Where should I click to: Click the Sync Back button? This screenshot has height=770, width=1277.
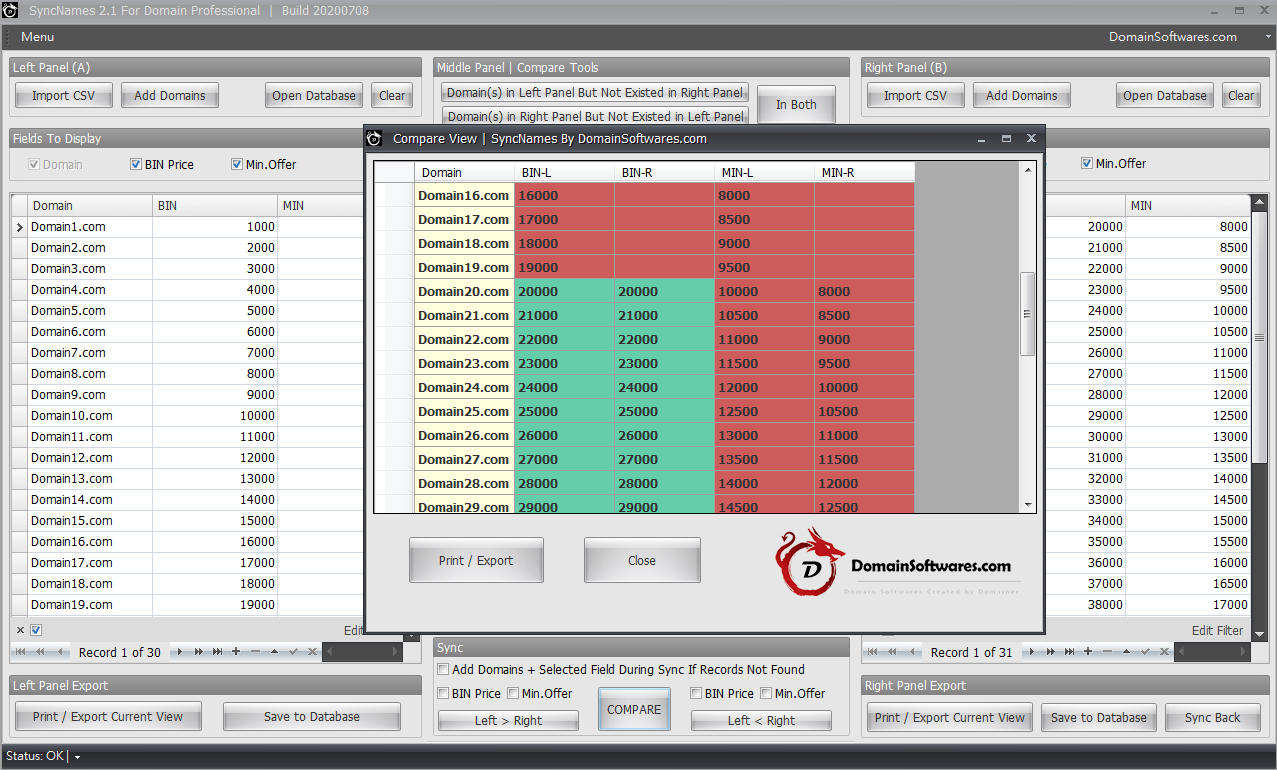pos(1212,717)
